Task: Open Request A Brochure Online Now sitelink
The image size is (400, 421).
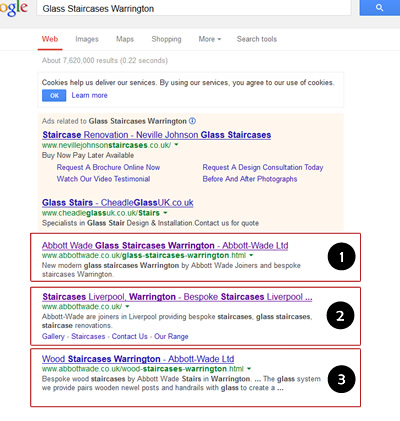Action: point(108,167)
